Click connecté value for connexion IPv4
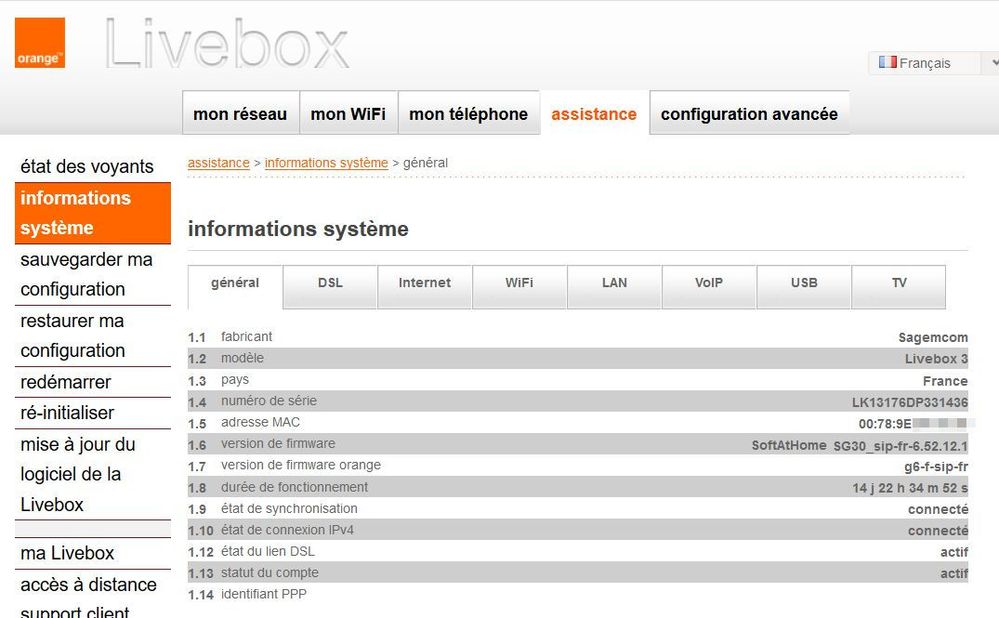The height and width of the screenshot is (618, 999). pos(938,531)
